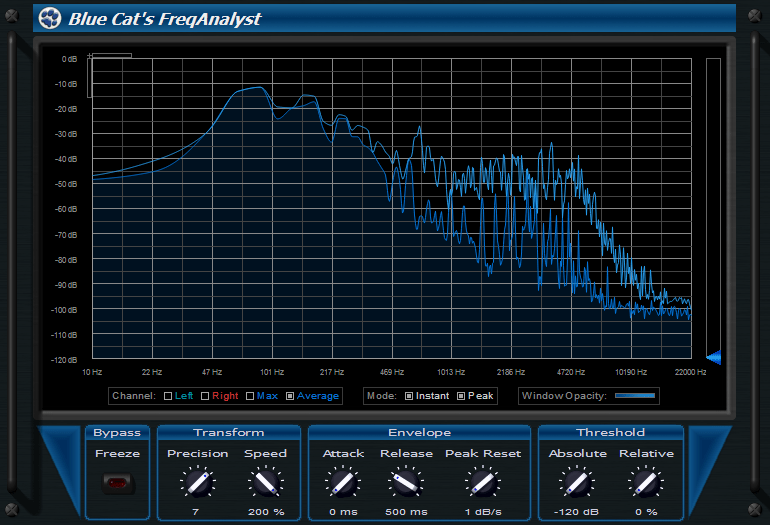
Task: Click the Blue Cat paw logo icon
Action: (x=50, y=18)
